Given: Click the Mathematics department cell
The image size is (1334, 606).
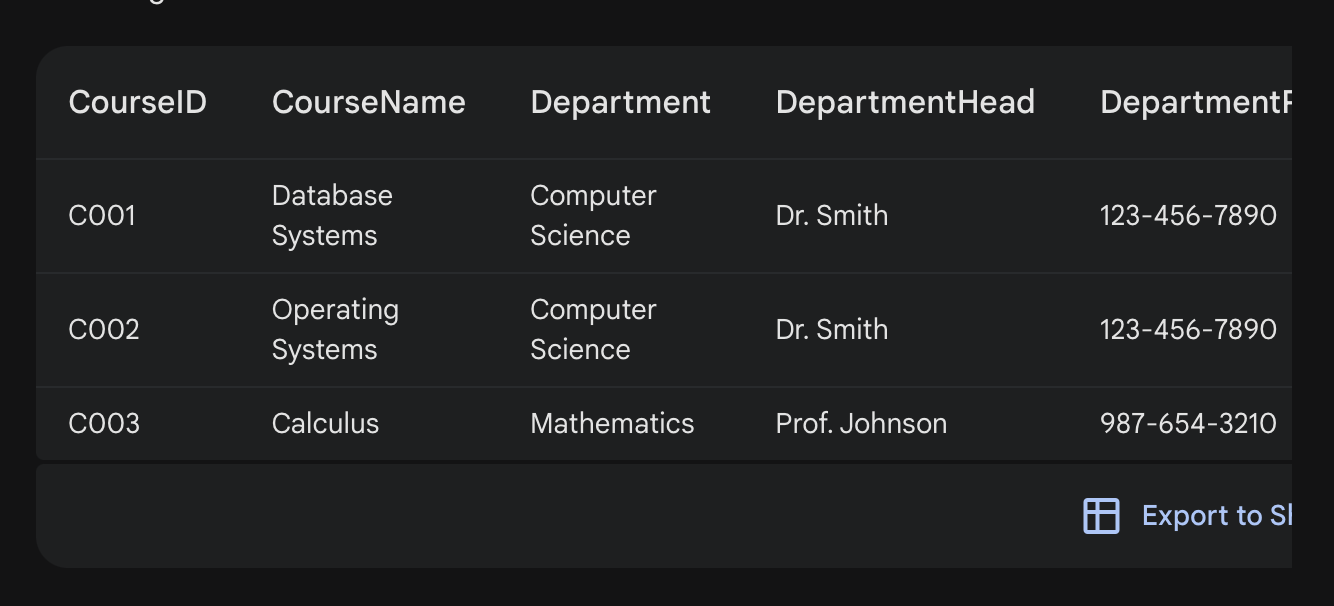Looking at the screenshot, I should click(612, 424).
